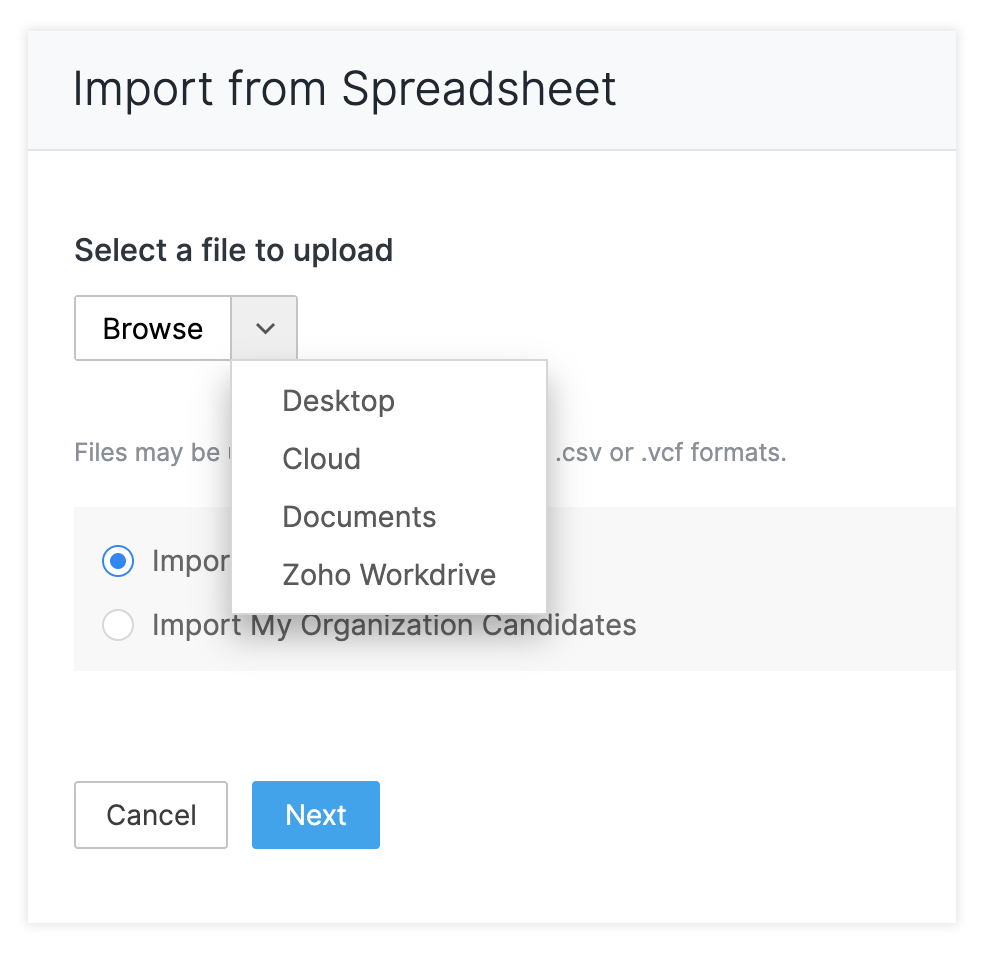
Task: Click the Select a file to upload label
Action: (233, 250)
